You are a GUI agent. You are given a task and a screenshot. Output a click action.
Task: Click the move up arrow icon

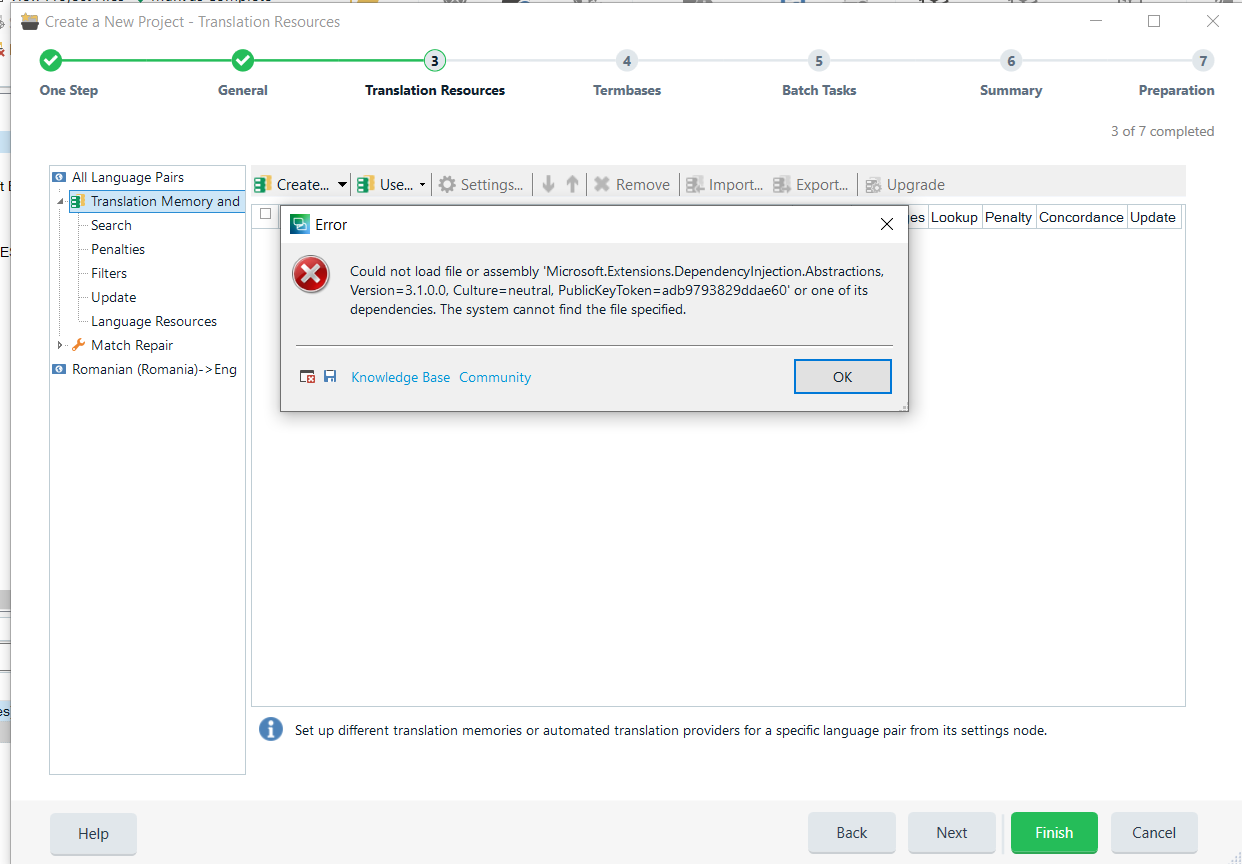point(572,184)
